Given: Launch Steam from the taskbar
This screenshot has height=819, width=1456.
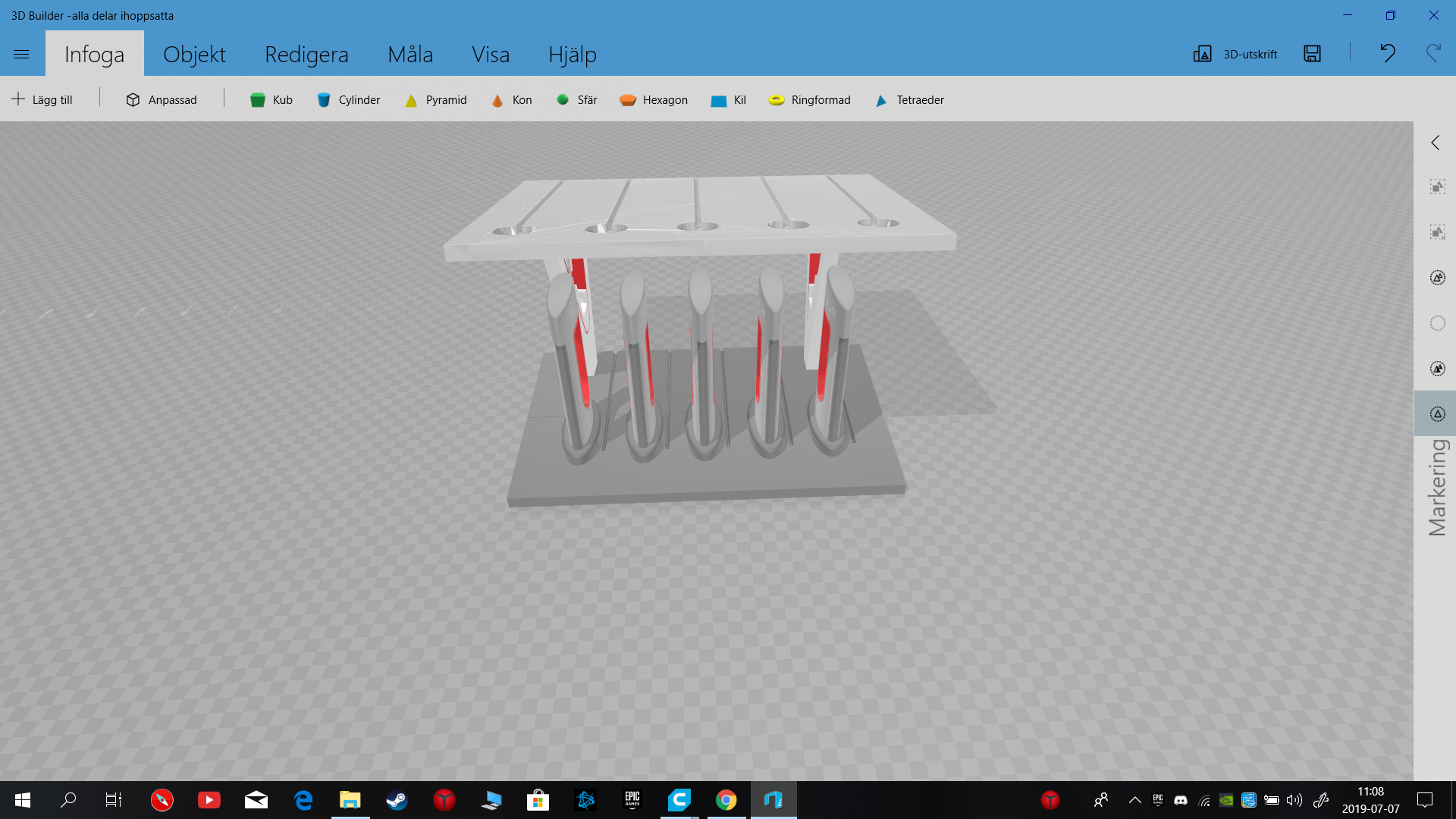Looking at the screenshot, I should click(x=397, y=800).
